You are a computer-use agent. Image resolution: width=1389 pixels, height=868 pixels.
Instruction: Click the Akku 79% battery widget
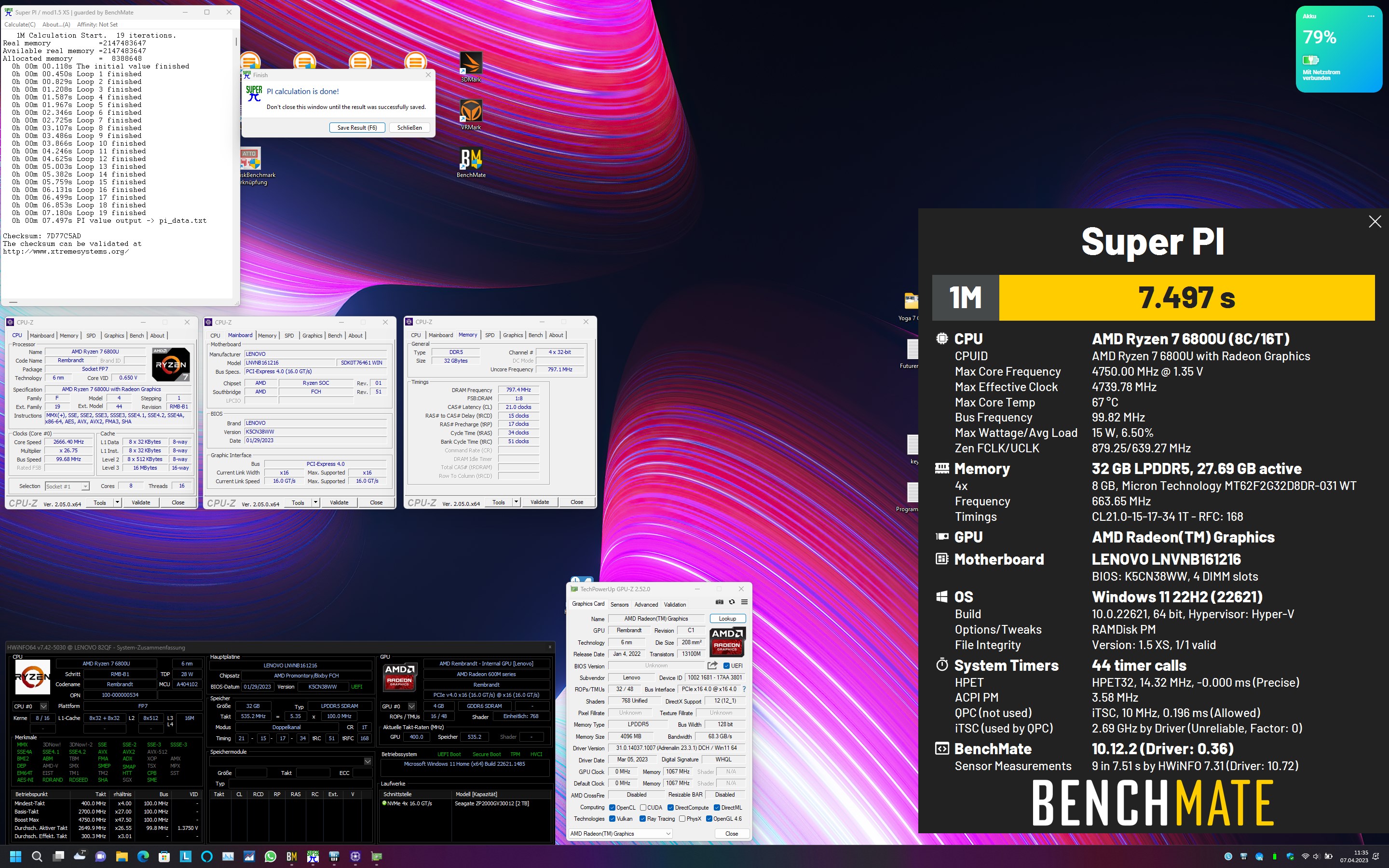coord(1338,49)
